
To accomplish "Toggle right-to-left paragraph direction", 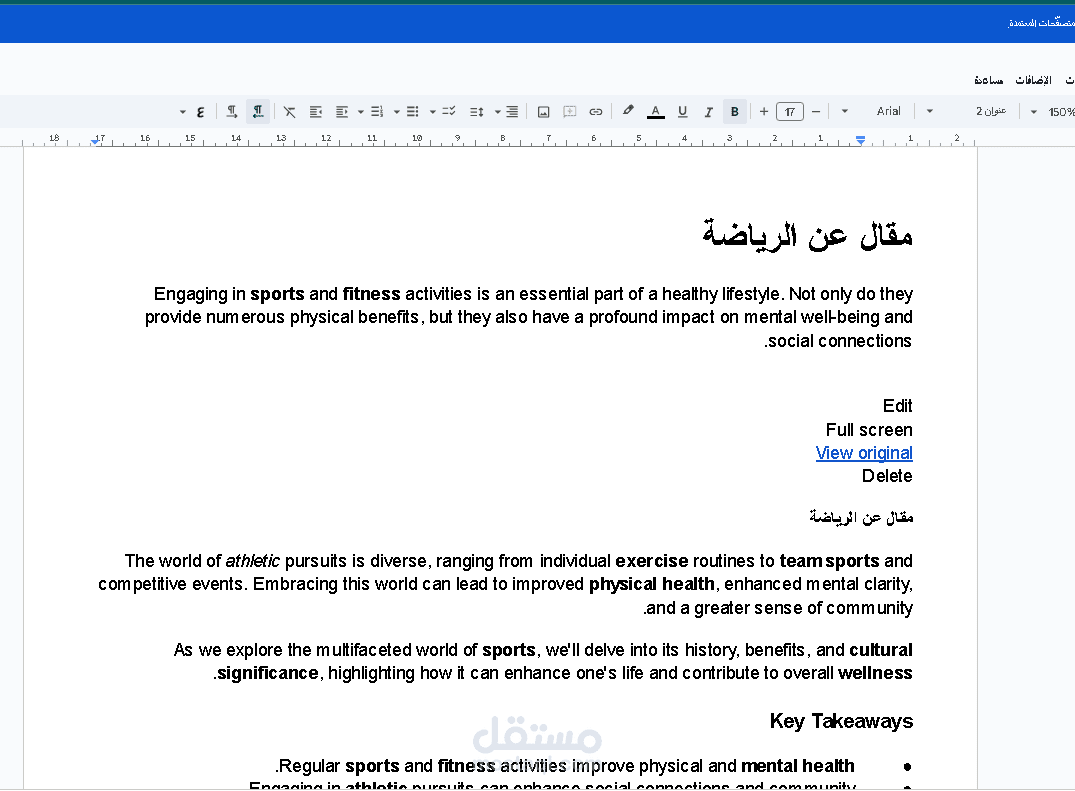I will tap(258, 112).
